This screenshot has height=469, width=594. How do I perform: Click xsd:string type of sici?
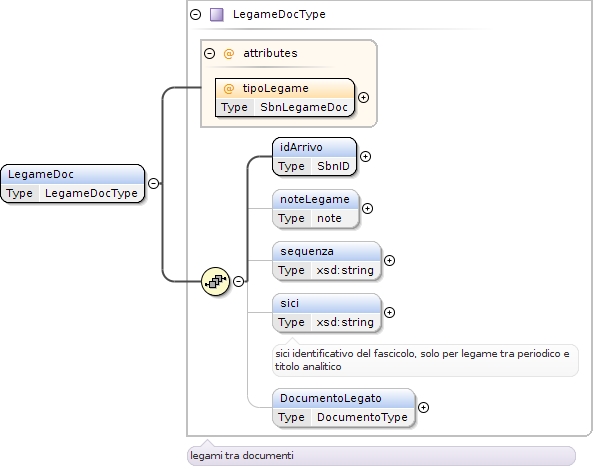click(345, 322)
